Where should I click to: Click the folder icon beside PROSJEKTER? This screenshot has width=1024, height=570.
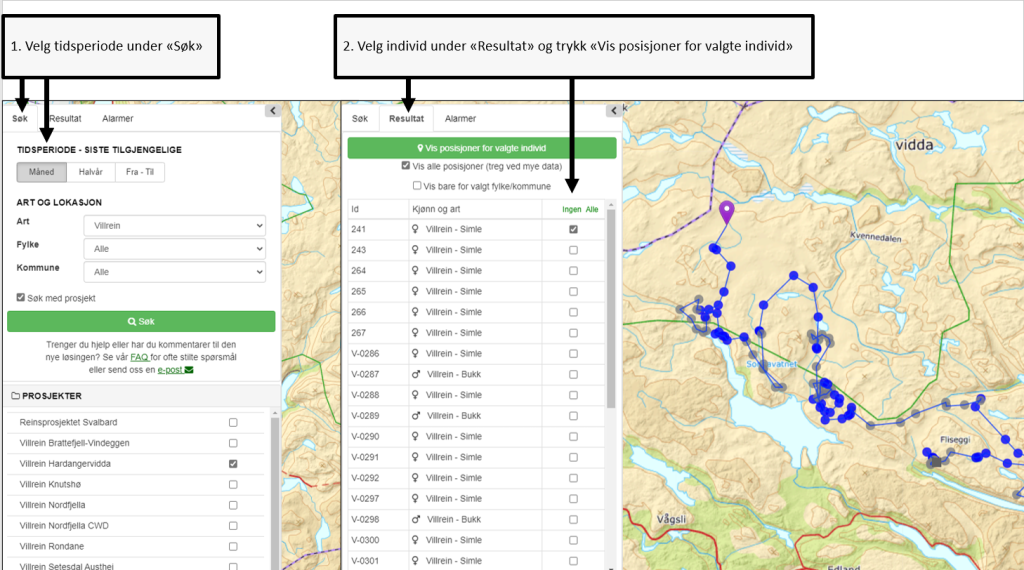(15, 396)
